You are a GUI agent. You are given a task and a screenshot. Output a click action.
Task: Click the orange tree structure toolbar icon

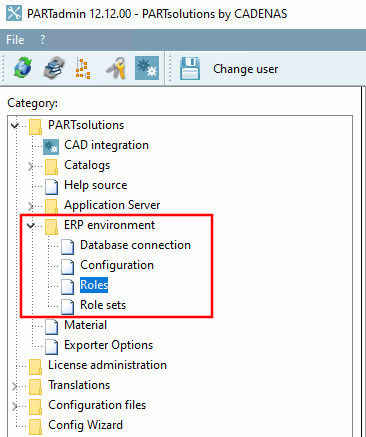coord(83,68)
